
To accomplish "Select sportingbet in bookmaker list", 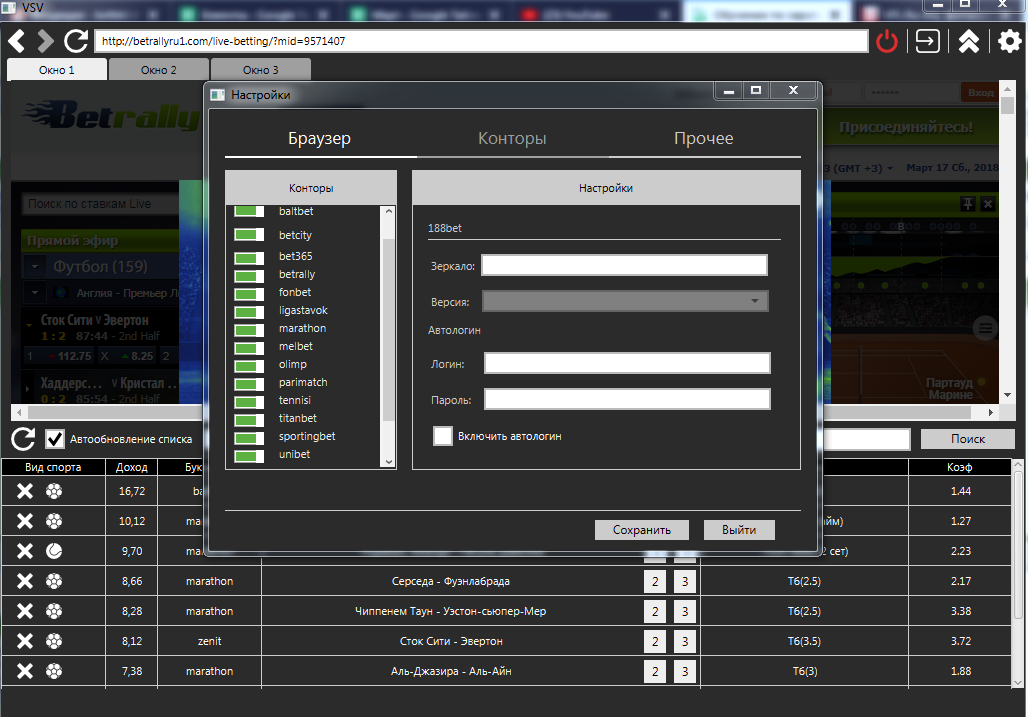I will (x=307, y=436).
